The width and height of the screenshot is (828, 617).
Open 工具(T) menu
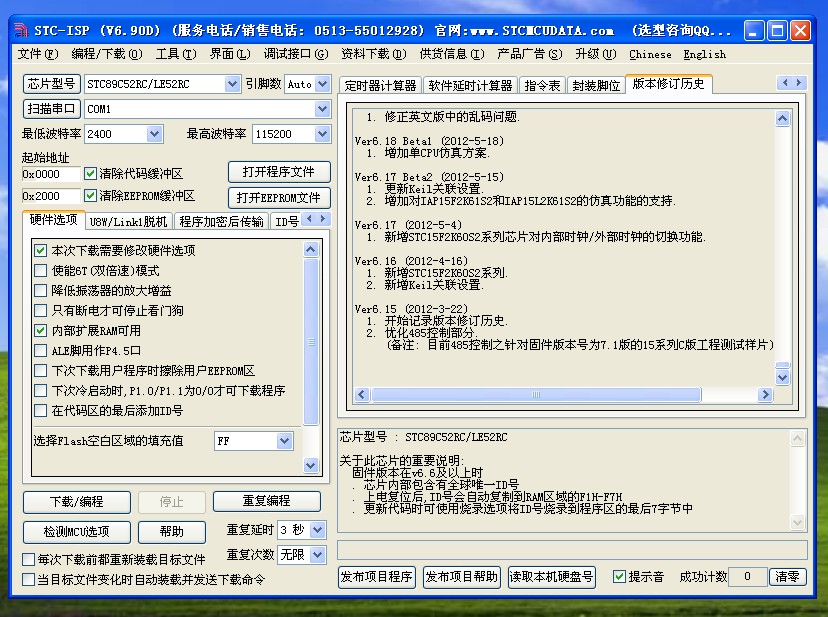176,54
